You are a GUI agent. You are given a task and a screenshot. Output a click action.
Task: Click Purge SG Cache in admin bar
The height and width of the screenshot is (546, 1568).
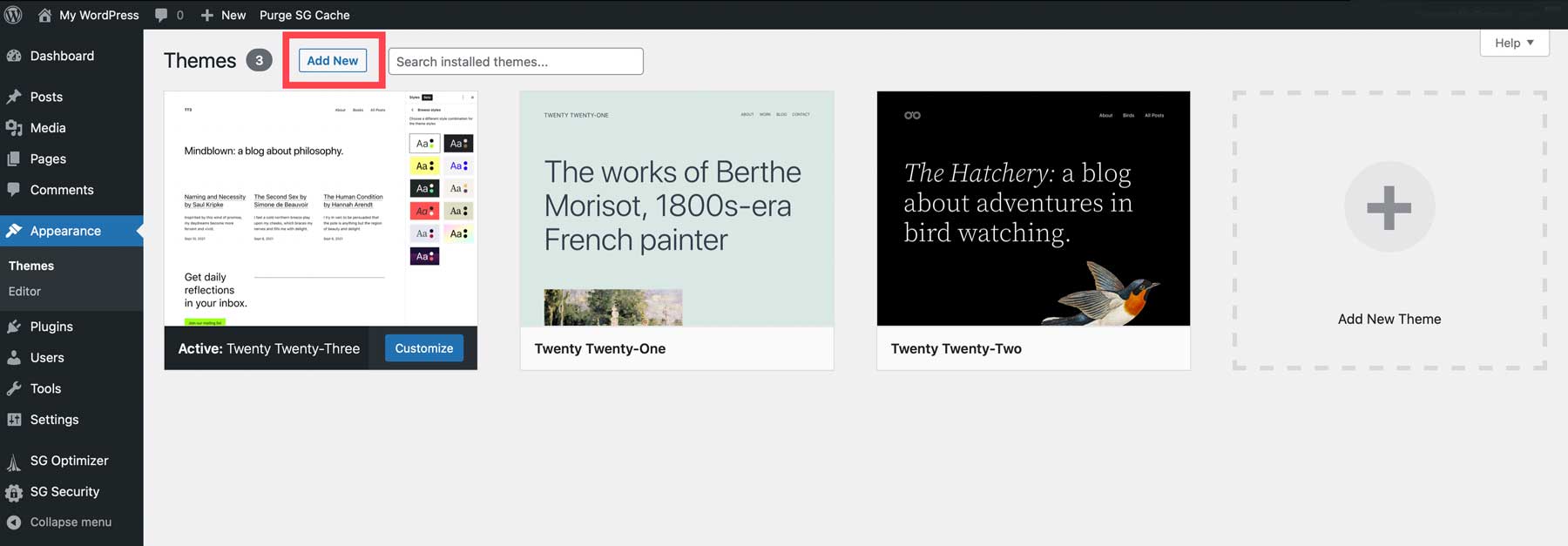tap(305, 15)
